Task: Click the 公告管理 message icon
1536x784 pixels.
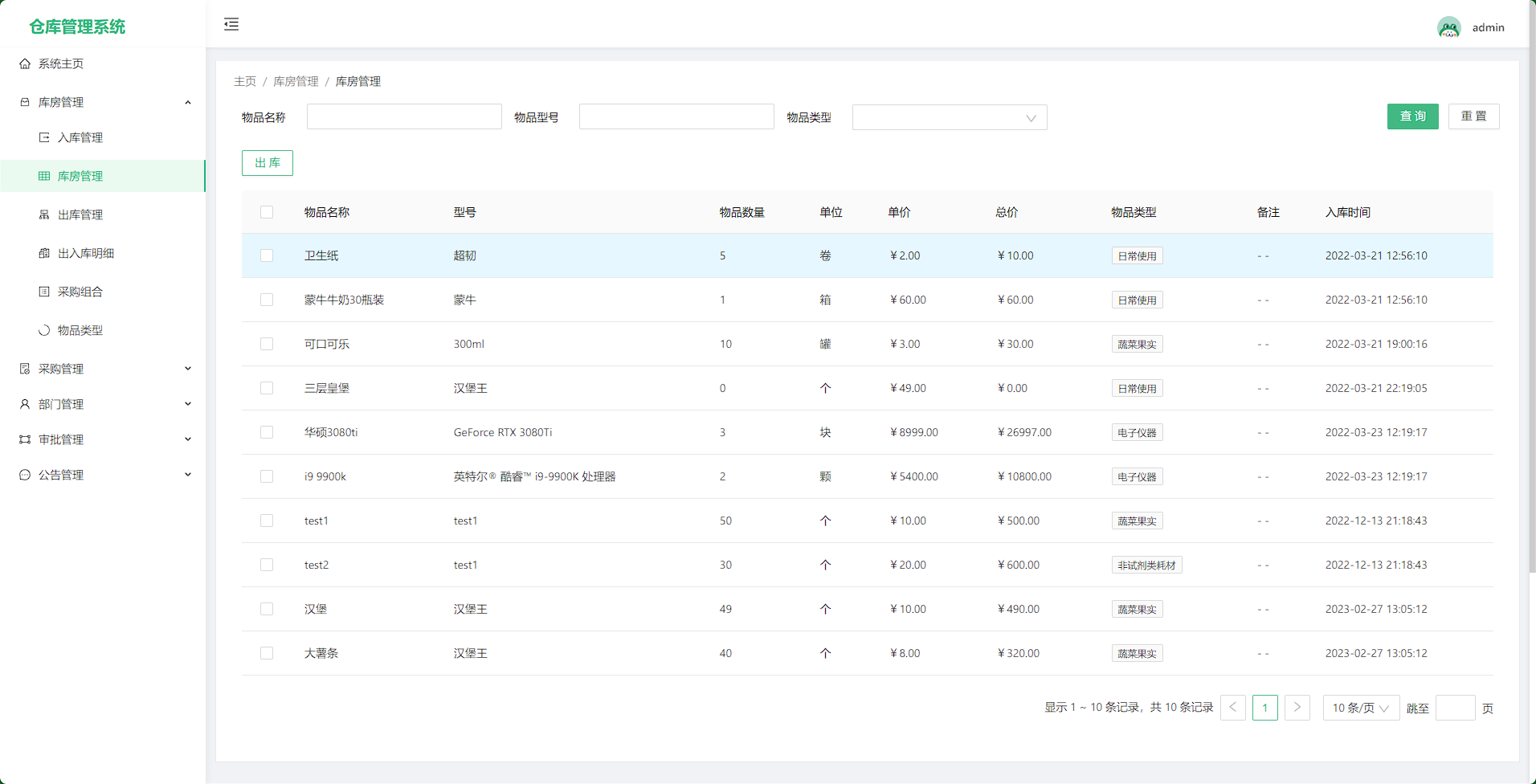Action: 25,475
